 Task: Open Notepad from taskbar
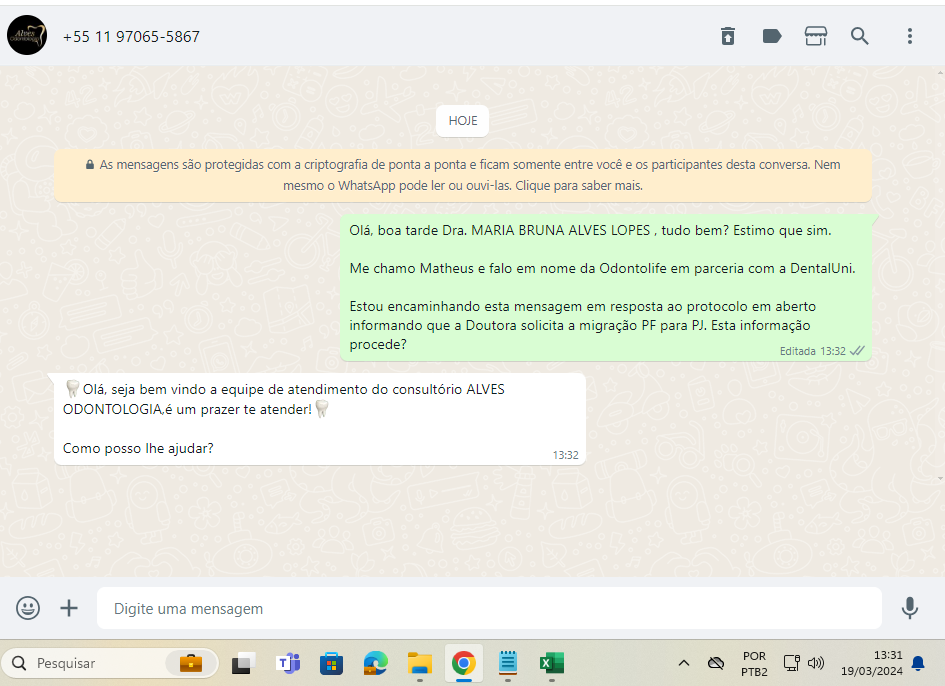[507, 663]
